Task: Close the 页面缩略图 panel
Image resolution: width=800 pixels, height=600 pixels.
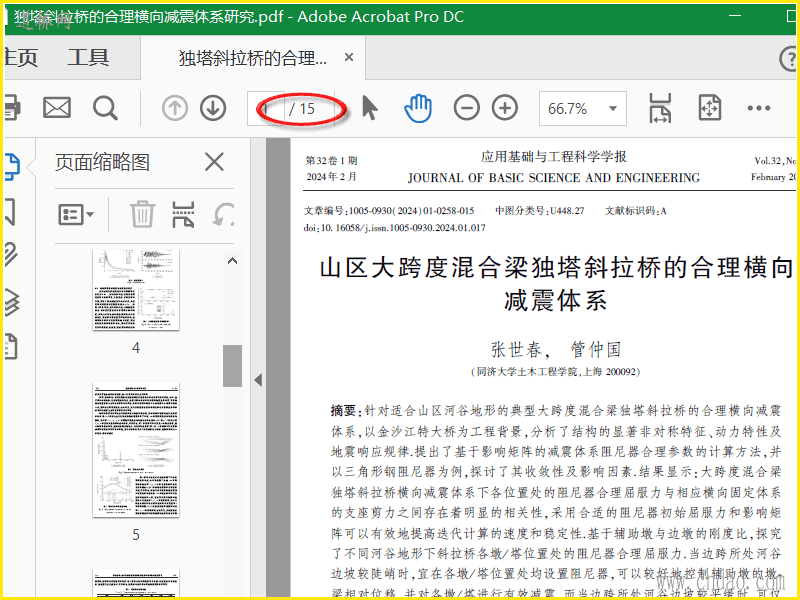Action: (214, 162)
